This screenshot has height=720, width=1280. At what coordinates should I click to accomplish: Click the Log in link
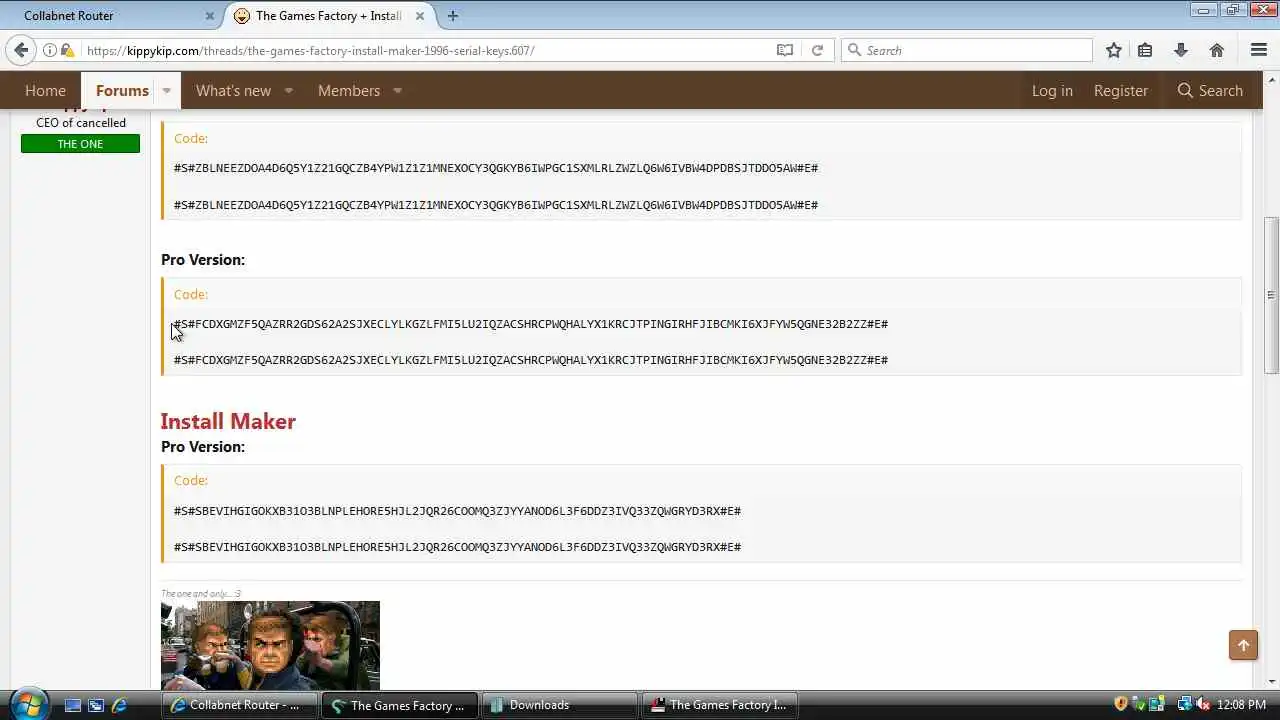tap(1052, 90)
